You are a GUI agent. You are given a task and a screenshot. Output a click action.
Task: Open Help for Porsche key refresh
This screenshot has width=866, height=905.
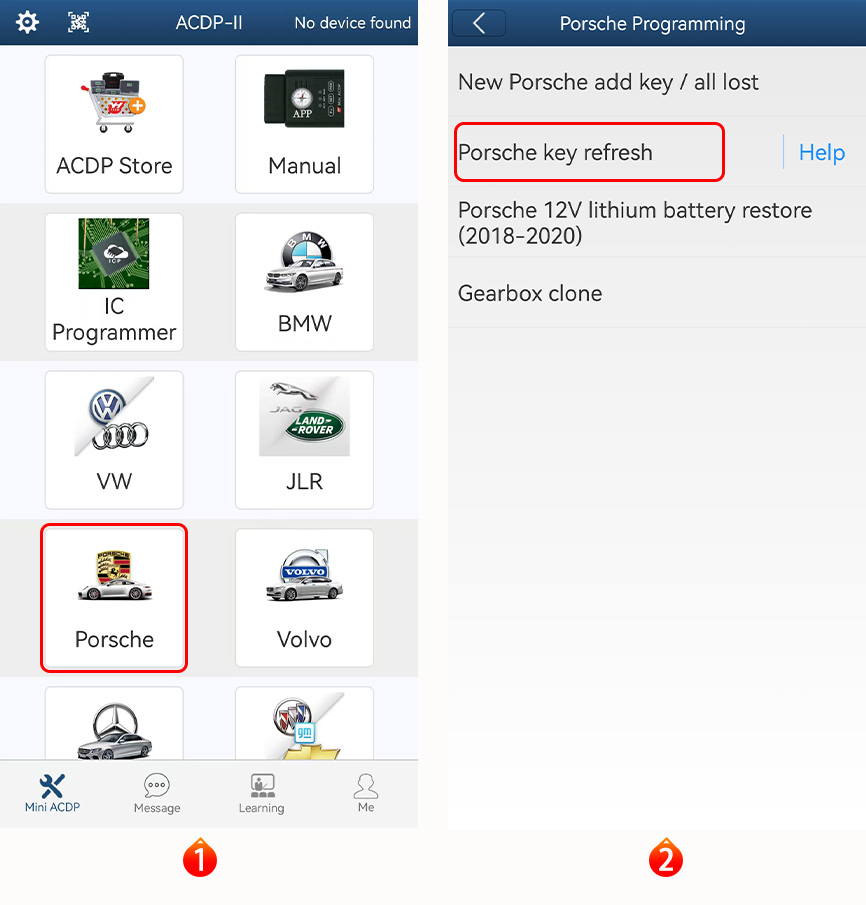tap(822, 152)
